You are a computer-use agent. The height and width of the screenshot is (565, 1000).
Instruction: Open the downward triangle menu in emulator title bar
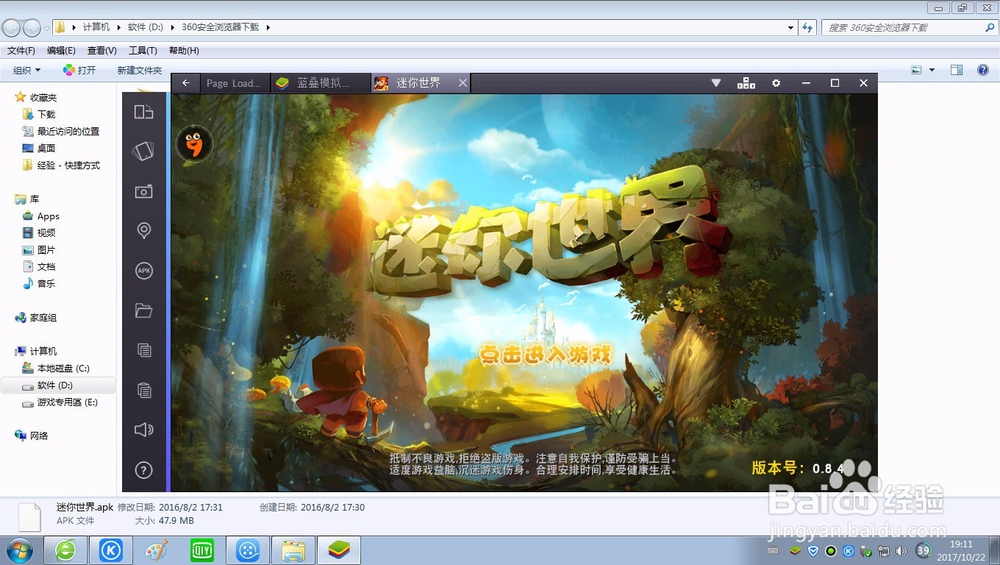[716, 83]
